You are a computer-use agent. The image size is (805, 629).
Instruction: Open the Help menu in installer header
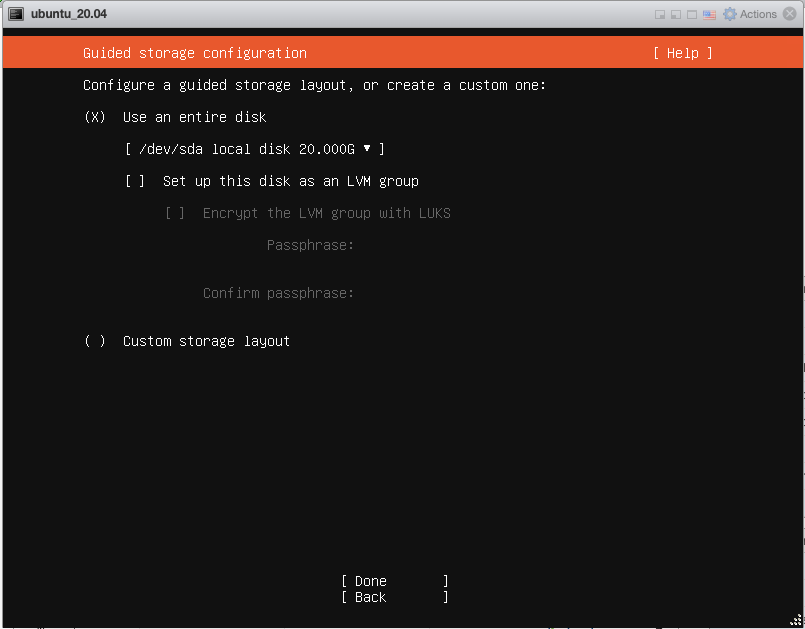(682, 53)
